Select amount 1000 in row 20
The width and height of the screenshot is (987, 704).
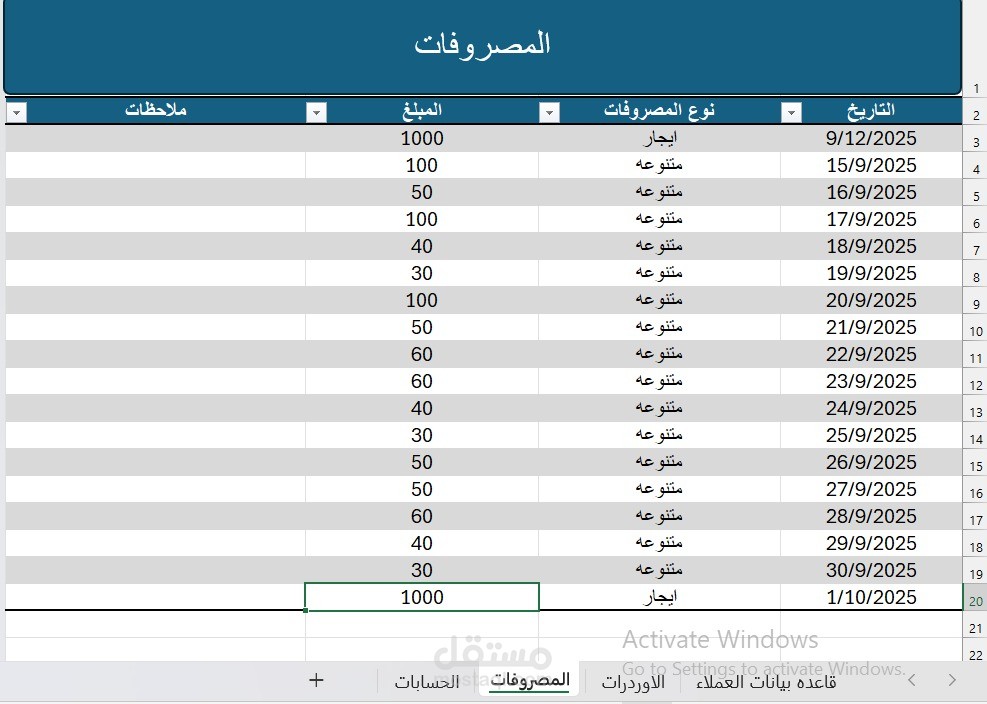[422, 597]
